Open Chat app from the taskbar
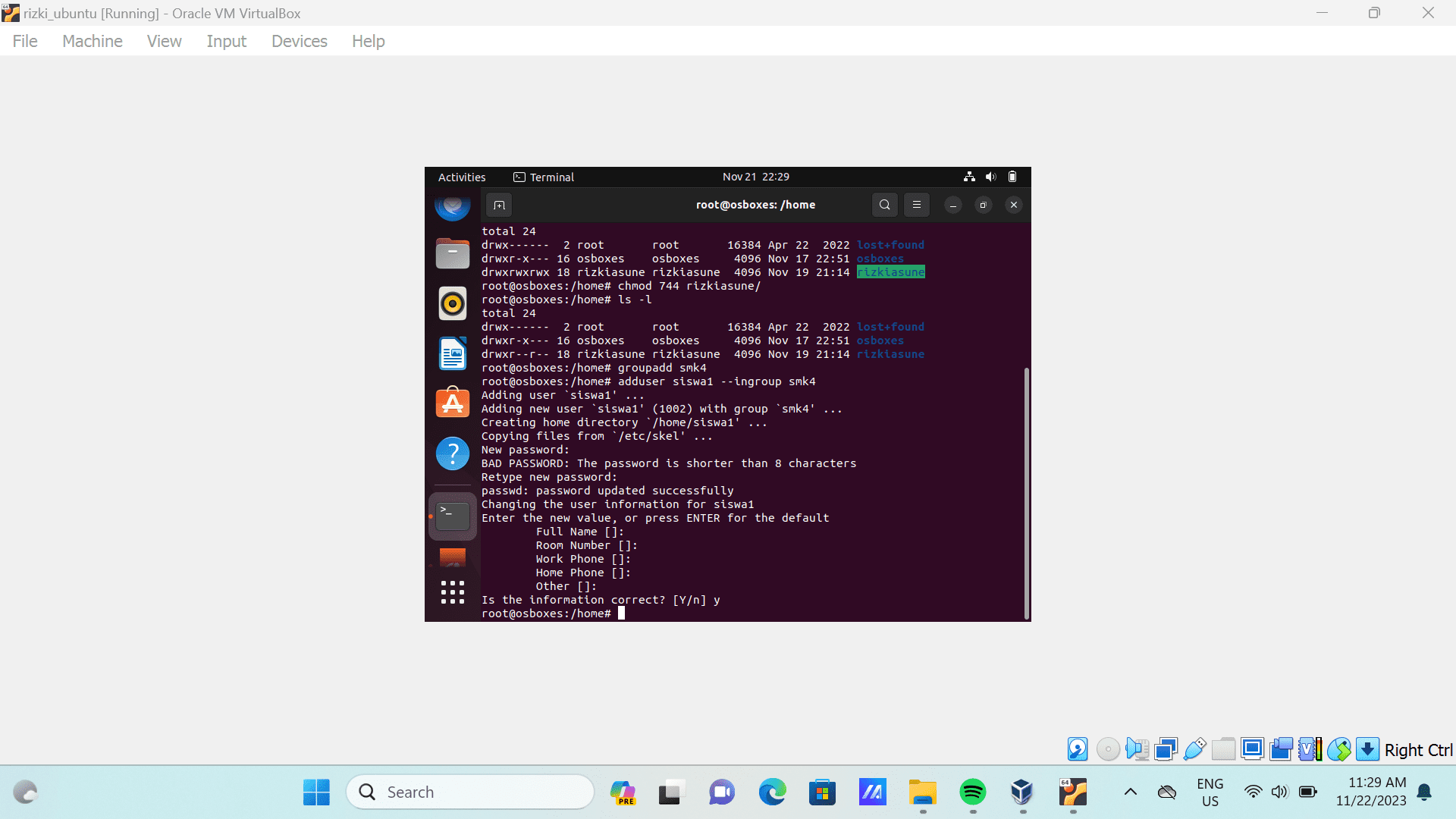 [722, 792]
